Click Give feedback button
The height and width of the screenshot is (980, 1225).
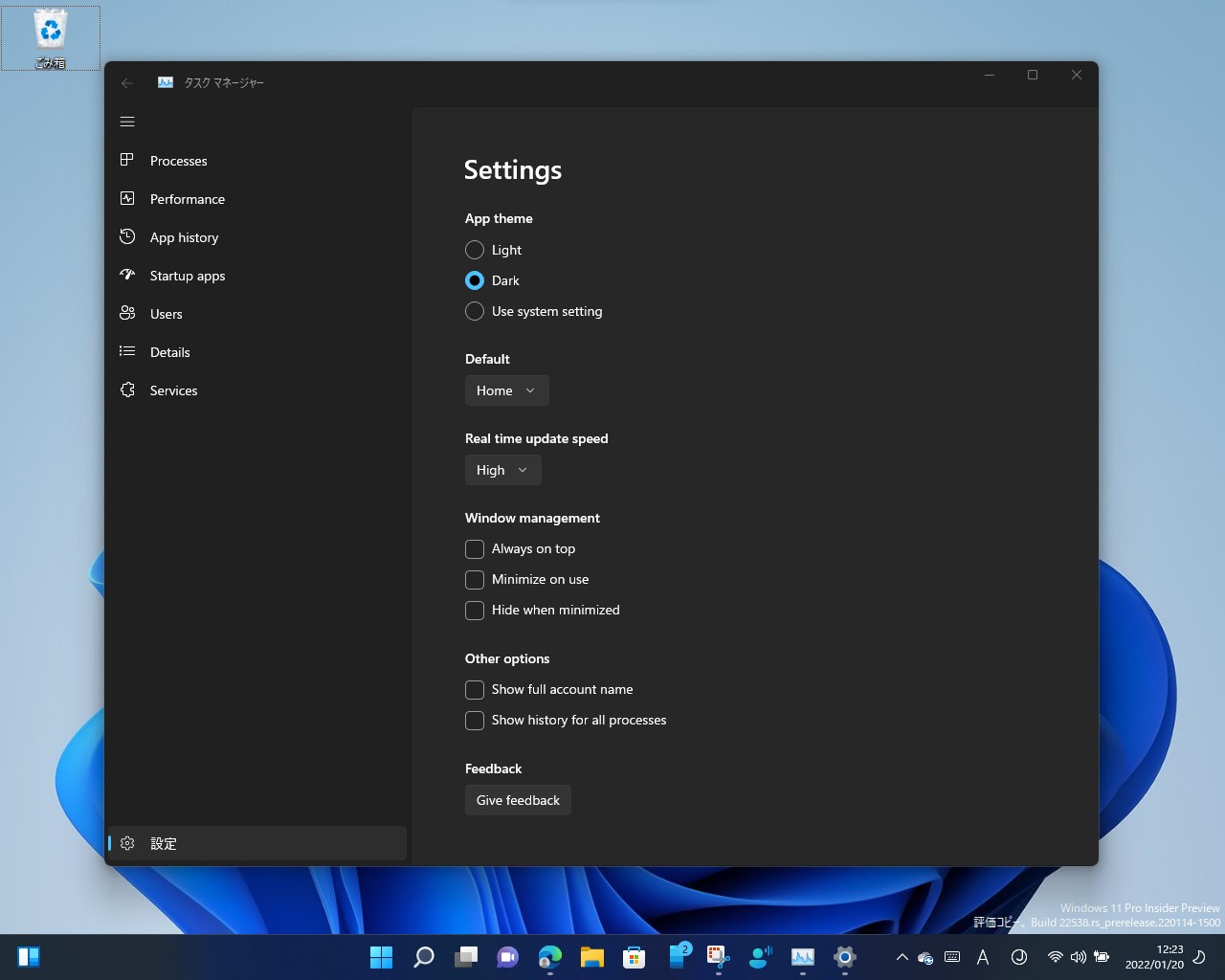pos(518,800)
